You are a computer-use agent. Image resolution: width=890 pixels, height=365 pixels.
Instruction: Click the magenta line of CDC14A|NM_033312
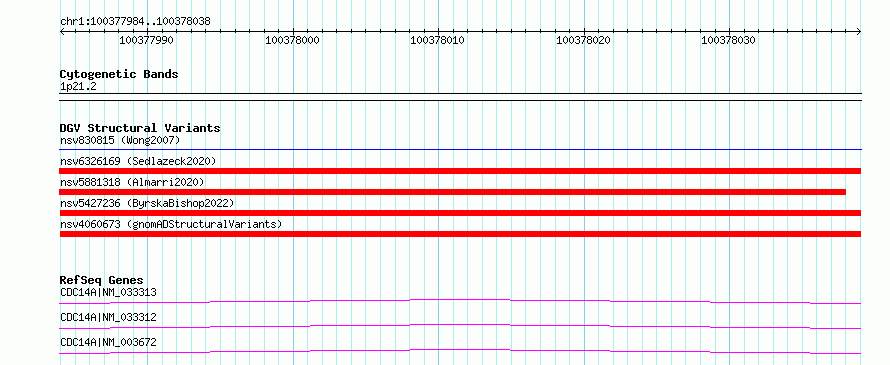(460, 326)
